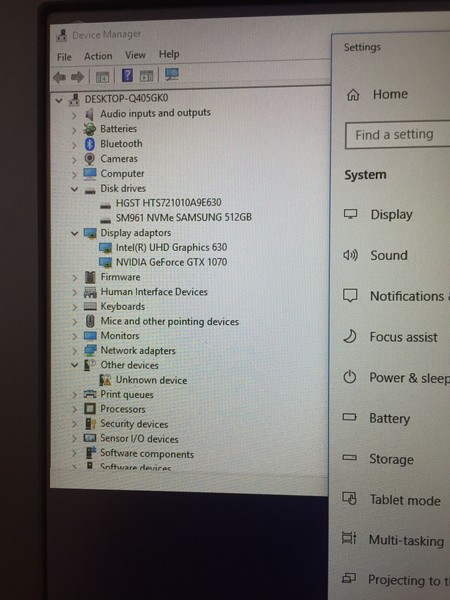Click the Find a setting search box
The image size is (450, 600).
click(x=398, y=135)
